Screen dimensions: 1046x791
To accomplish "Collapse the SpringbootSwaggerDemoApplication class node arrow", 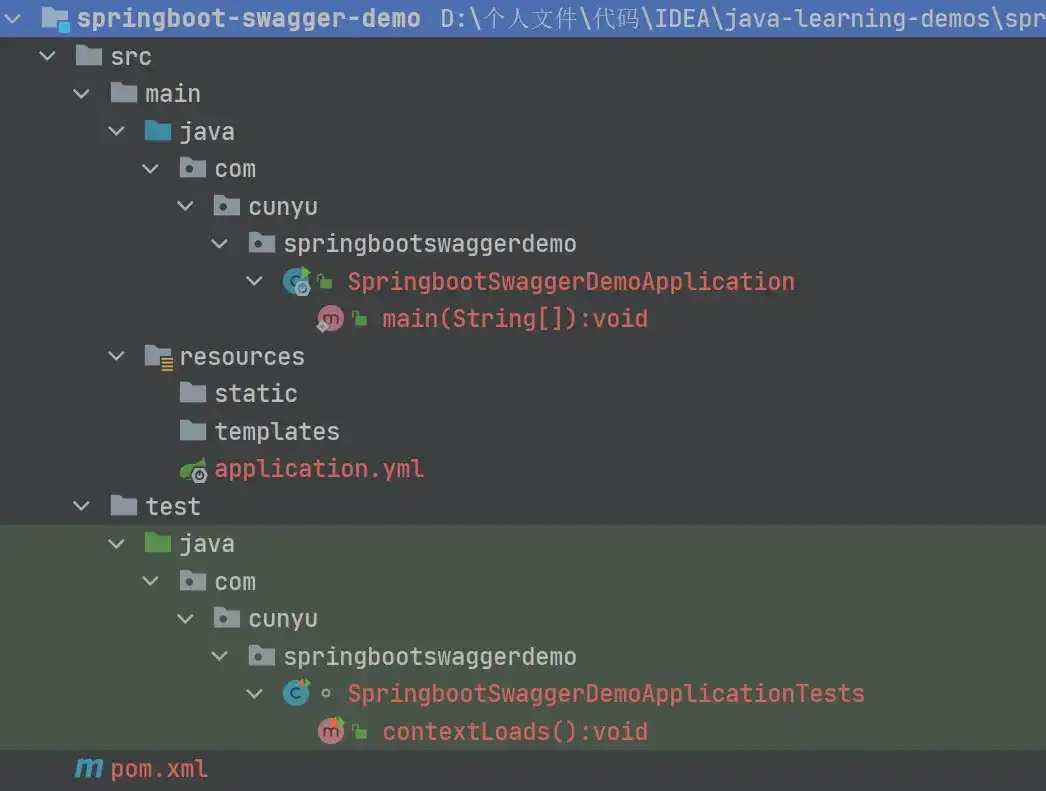I will (255, 282).
